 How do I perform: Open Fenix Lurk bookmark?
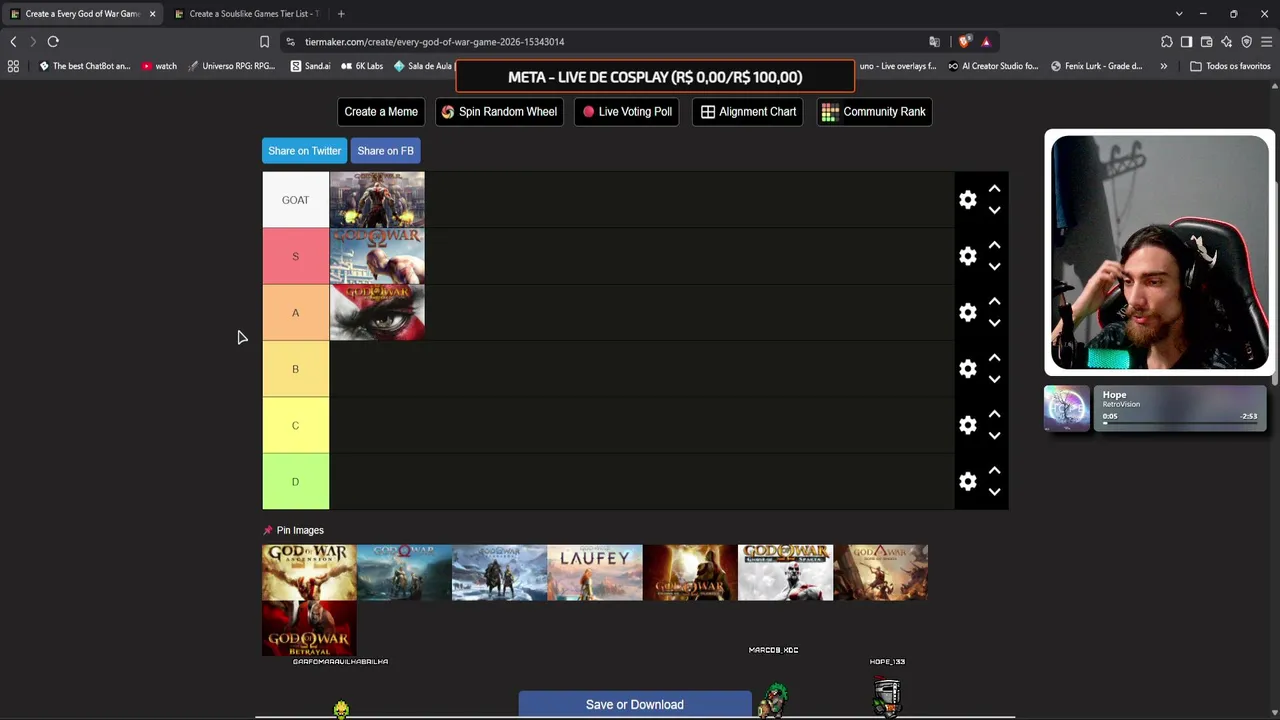(x=1096, y=66)
